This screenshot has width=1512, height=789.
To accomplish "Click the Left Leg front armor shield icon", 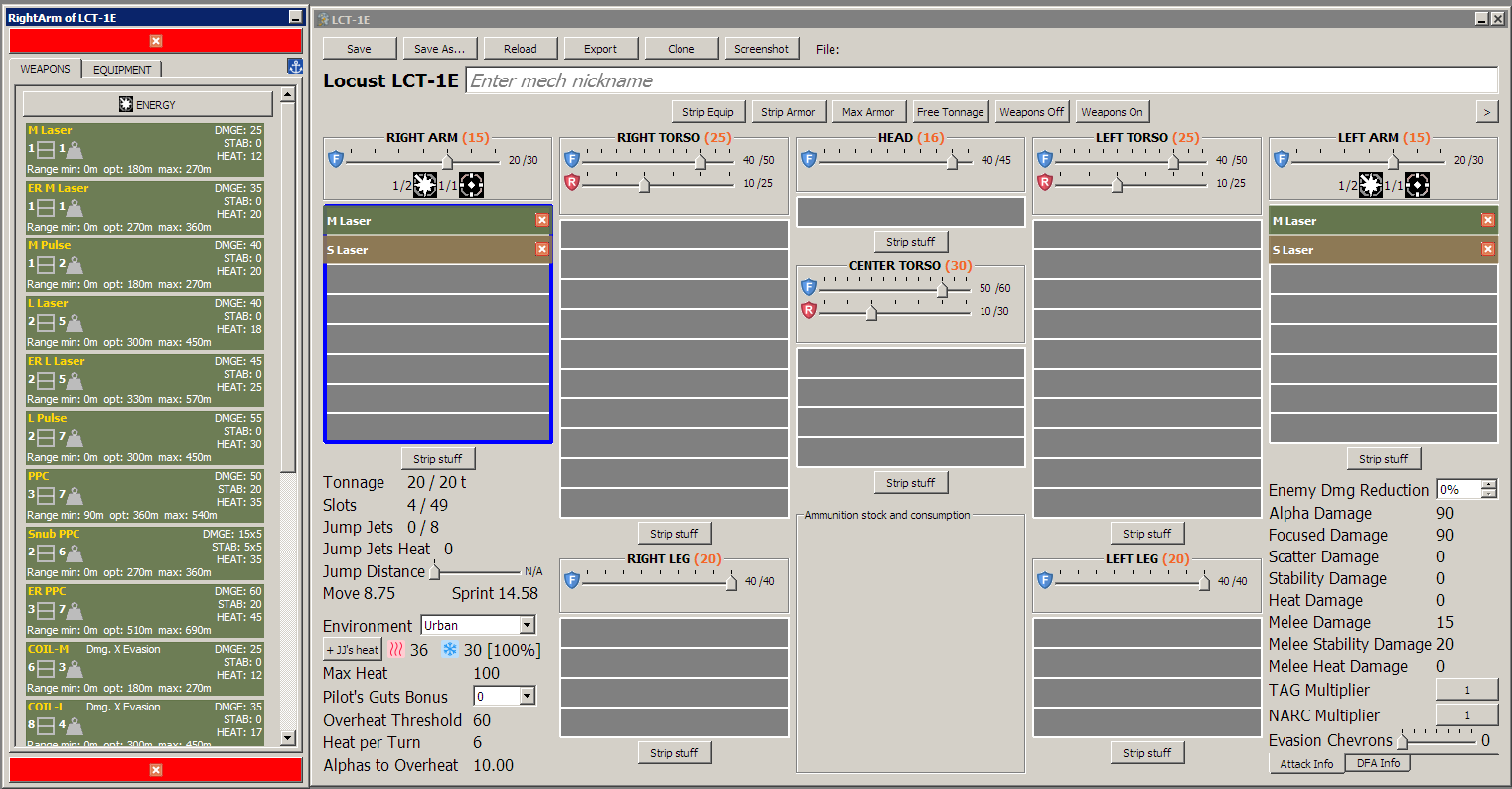I will point(1044,580).
